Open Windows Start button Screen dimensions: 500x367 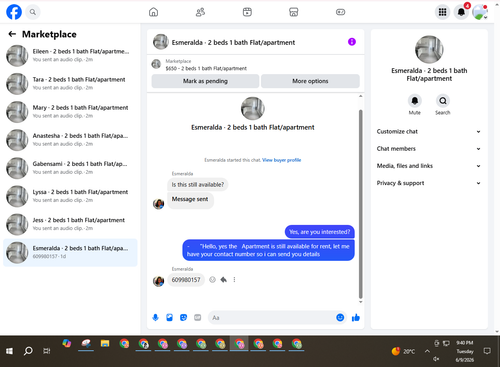[x=9, y=351]
